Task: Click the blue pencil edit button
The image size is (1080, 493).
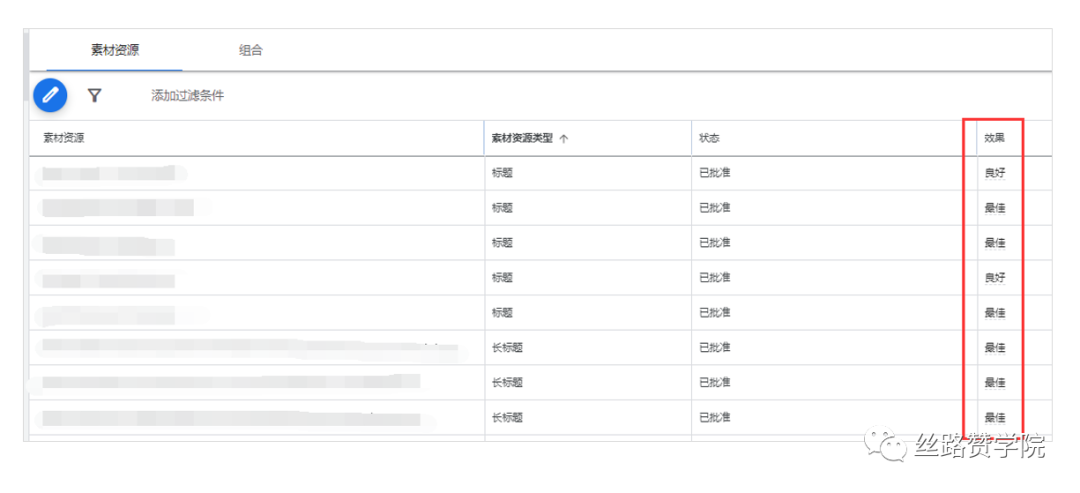Action: click(x=50, y=95)
